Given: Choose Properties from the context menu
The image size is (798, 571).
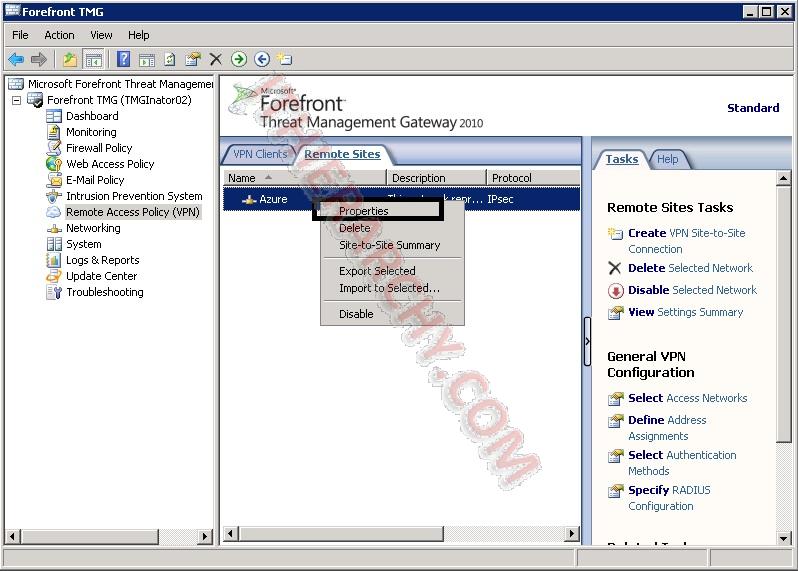Looking at the screenshot, I should click(x=364, y=211).
